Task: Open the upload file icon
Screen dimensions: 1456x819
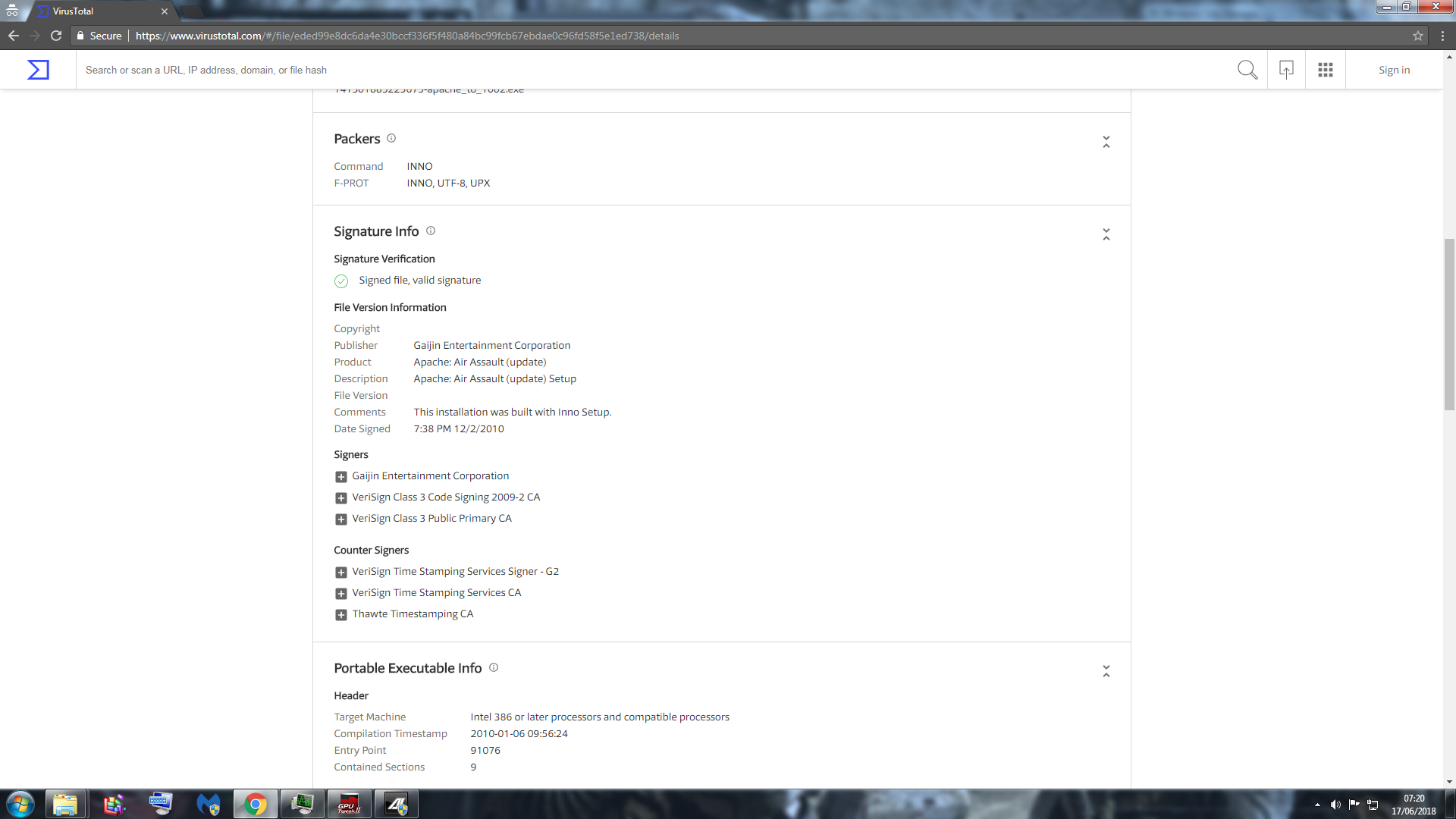Action: (1286, 70)
